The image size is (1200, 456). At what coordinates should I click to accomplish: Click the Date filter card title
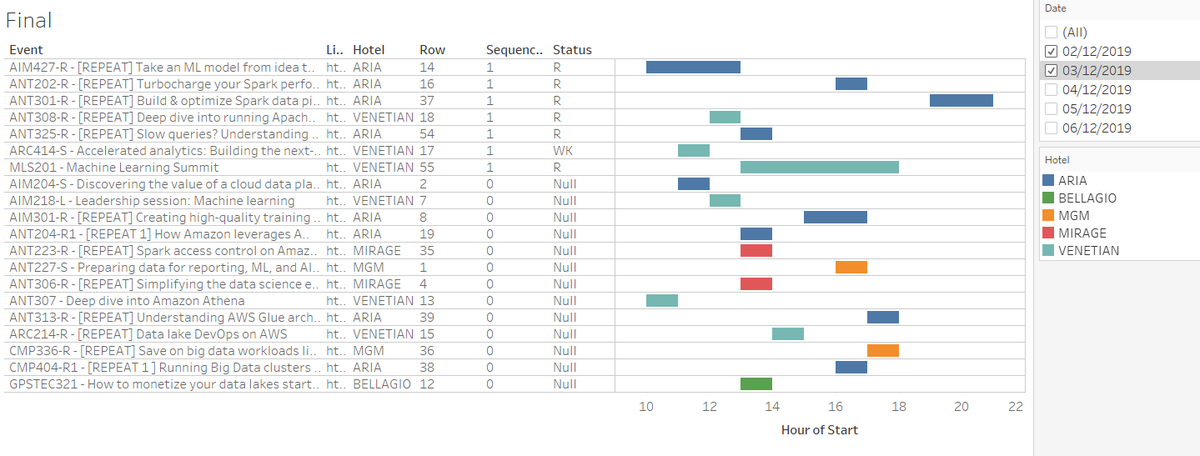coord(1055,8)
